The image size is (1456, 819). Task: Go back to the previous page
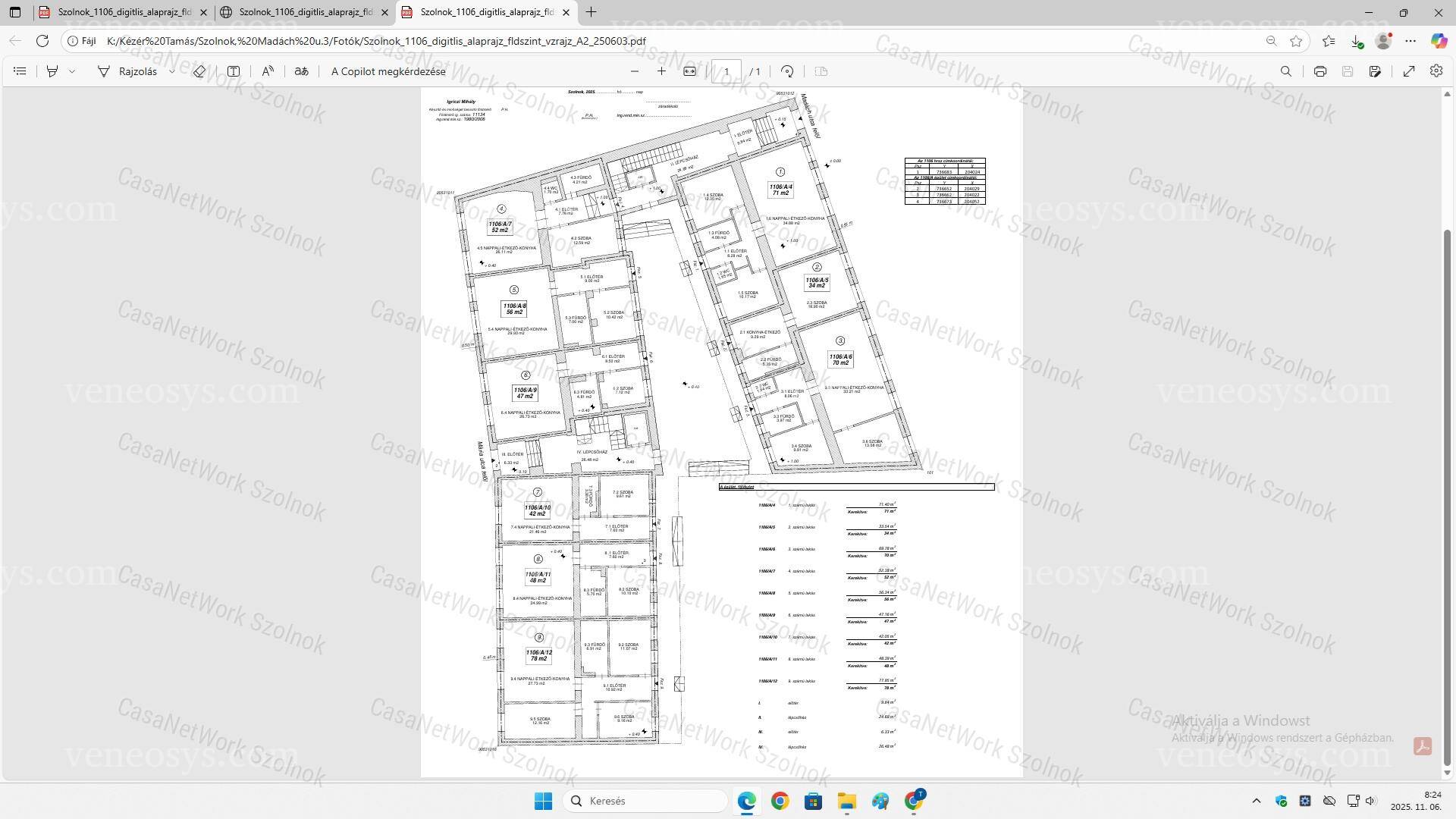(x=16, y=41)
